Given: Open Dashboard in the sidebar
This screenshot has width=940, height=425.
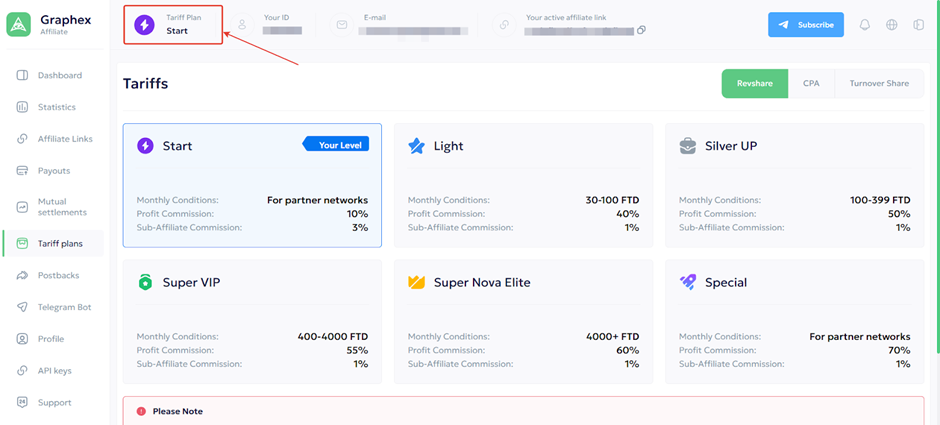Looking at the screenshot, I should (x=59, y=76).
